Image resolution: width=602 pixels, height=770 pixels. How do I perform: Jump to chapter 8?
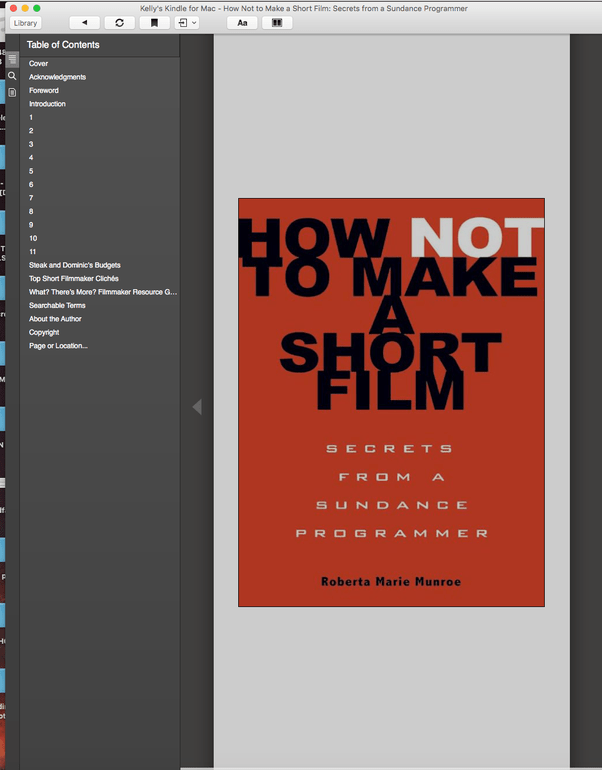(31, 211)
